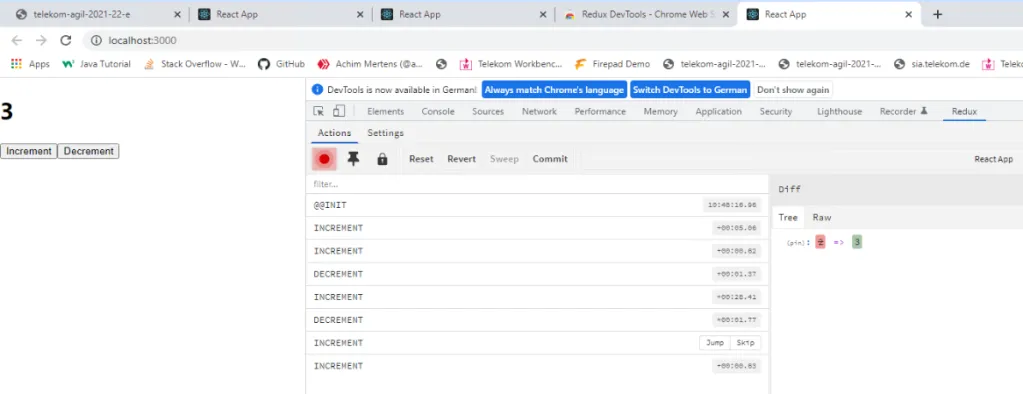The width and height of the screenshot is (1023, 394).
Task: Open the Elements panel in DevTools
Action: pyautogui.click(x=386, y=112)
